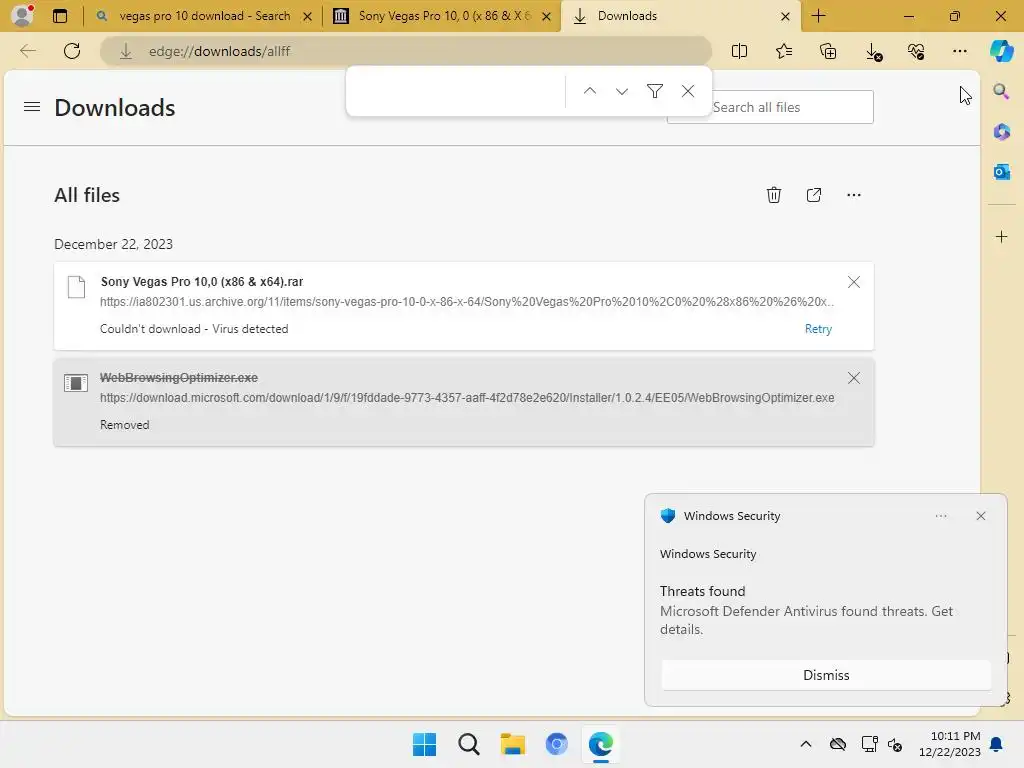Screen dimensions: 1024x768
Task: Open Edge Settings and more menu
Action: [959, 51]
